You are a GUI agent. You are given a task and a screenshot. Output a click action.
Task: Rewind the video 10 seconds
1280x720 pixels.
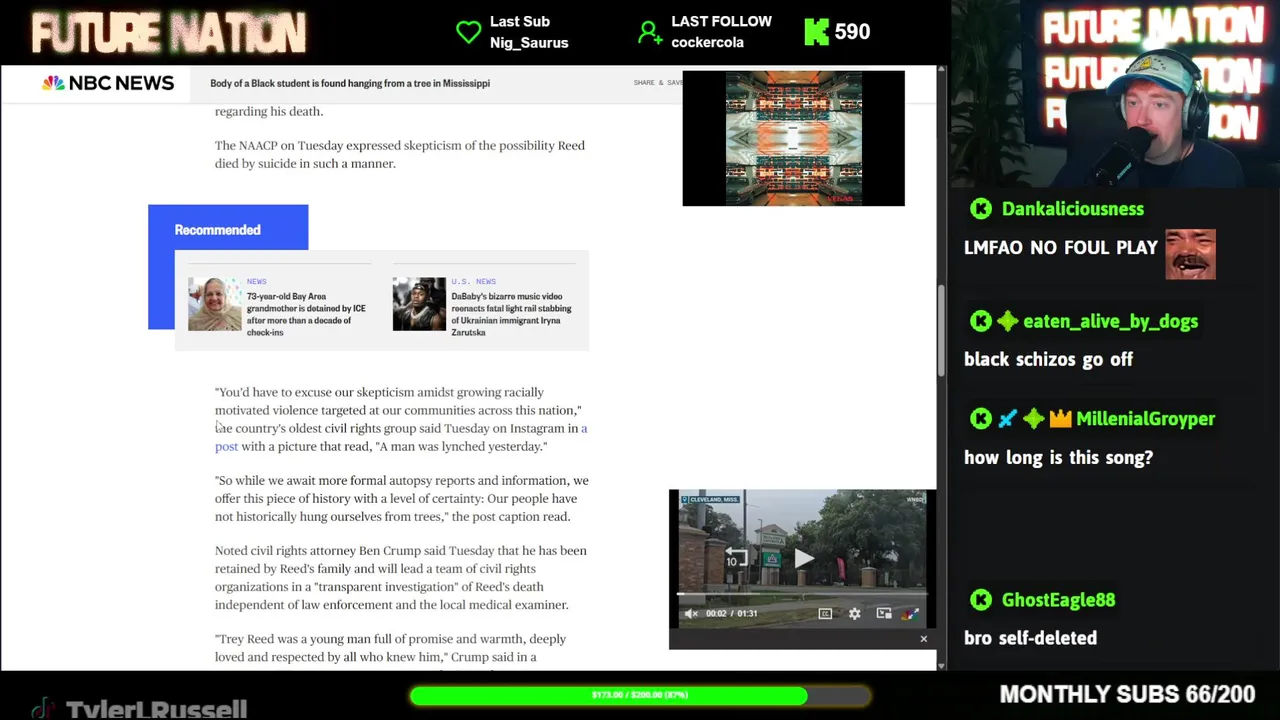point(736,558)
